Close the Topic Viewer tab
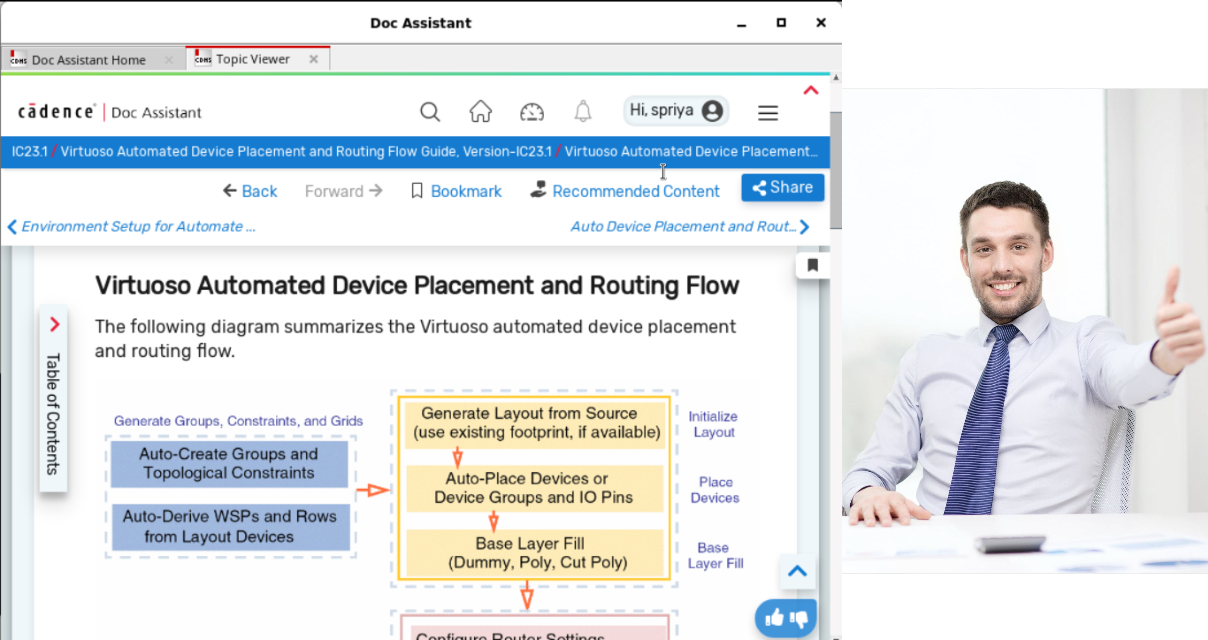The image size is (1208, 640). 316,58
